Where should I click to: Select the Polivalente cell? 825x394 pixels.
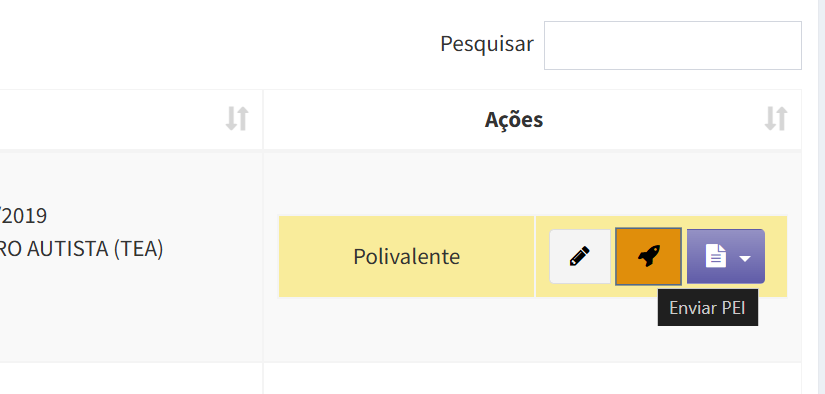406,257
